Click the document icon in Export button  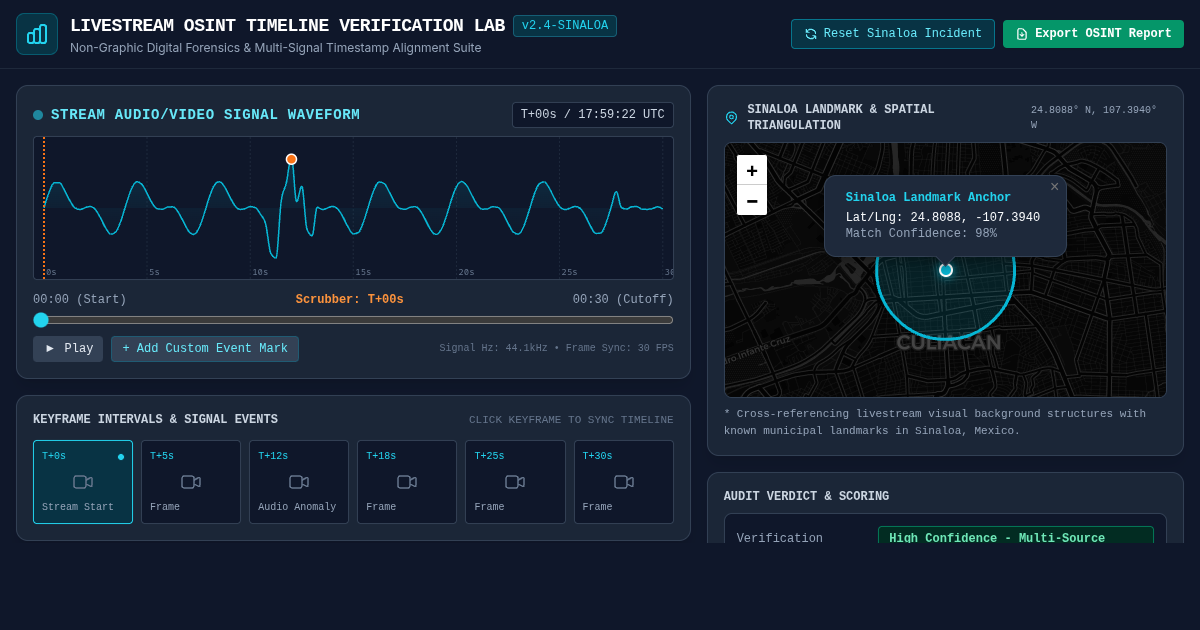click(x=1022, y=34)
